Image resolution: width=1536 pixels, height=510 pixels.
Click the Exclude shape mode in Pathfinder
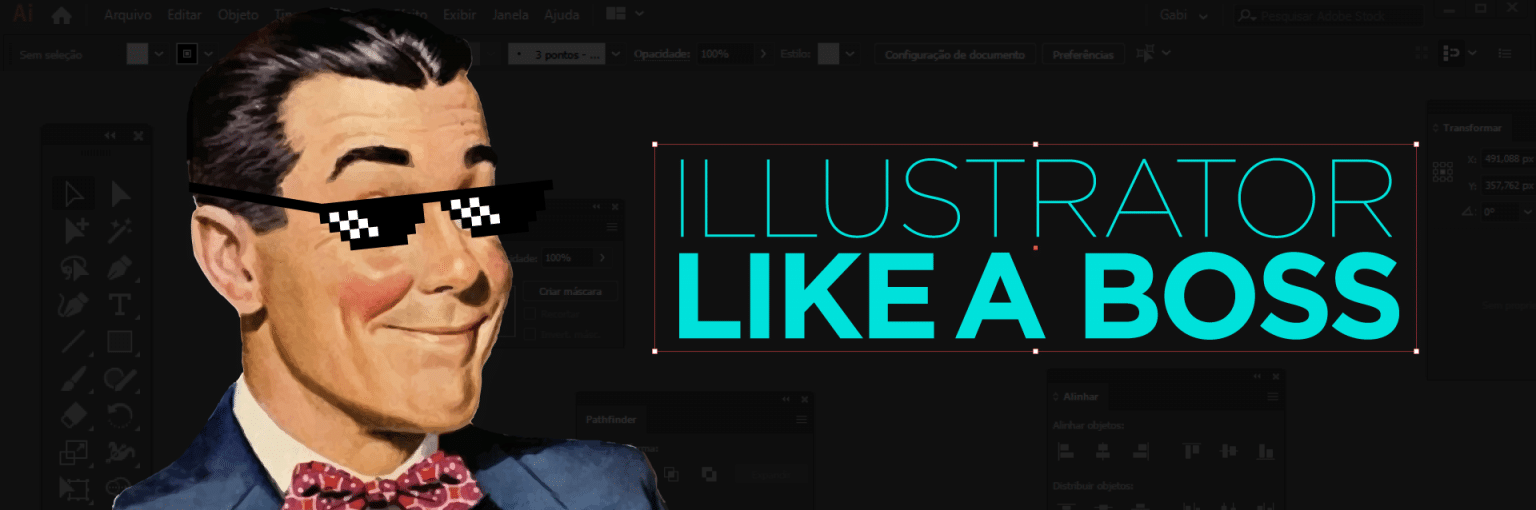(x=709, y=474)
